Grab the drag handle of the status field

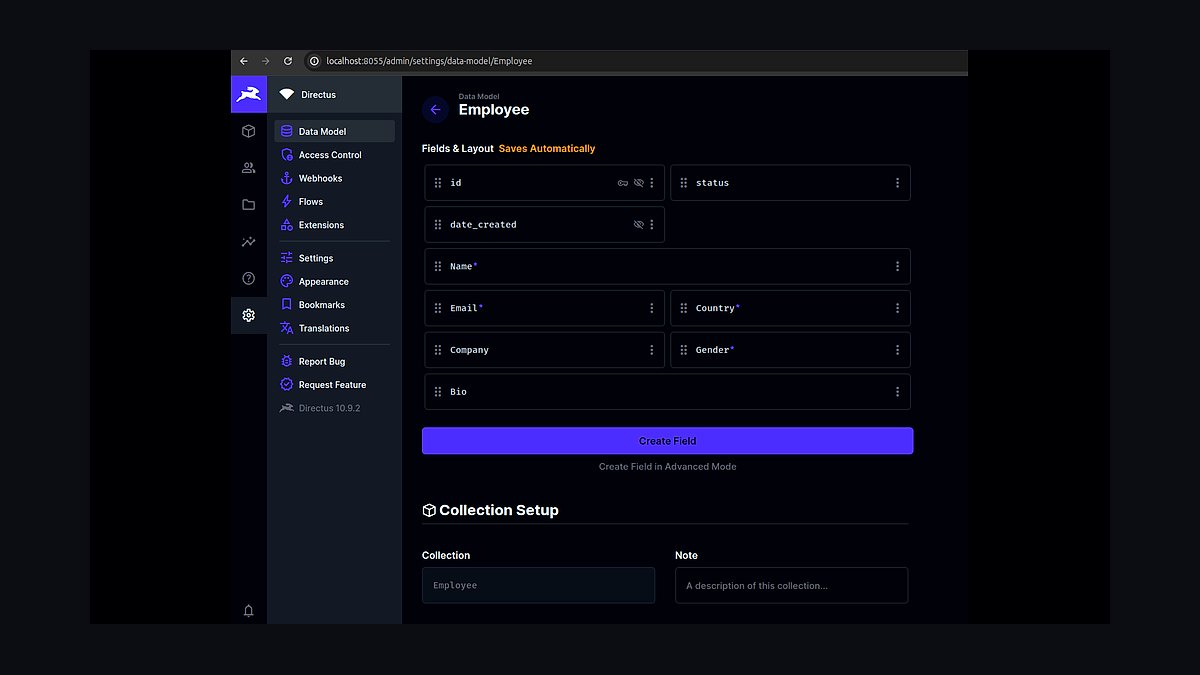tap(684, 183)
